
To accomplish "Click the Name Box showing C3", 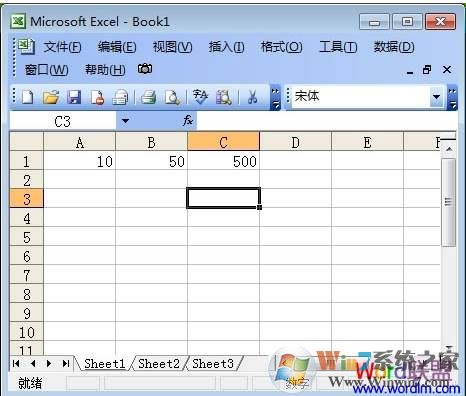I will [x=63, y=121].
